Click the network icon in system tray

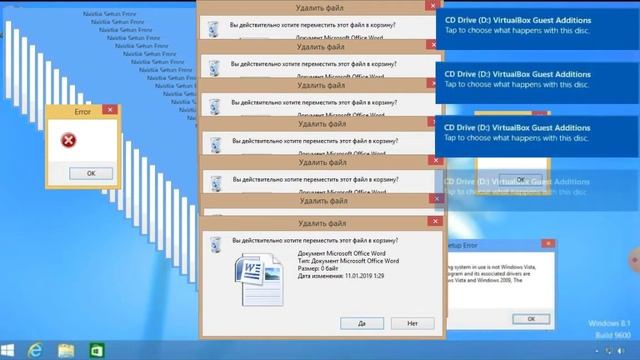pyautogui.click(x=609, y=351)
